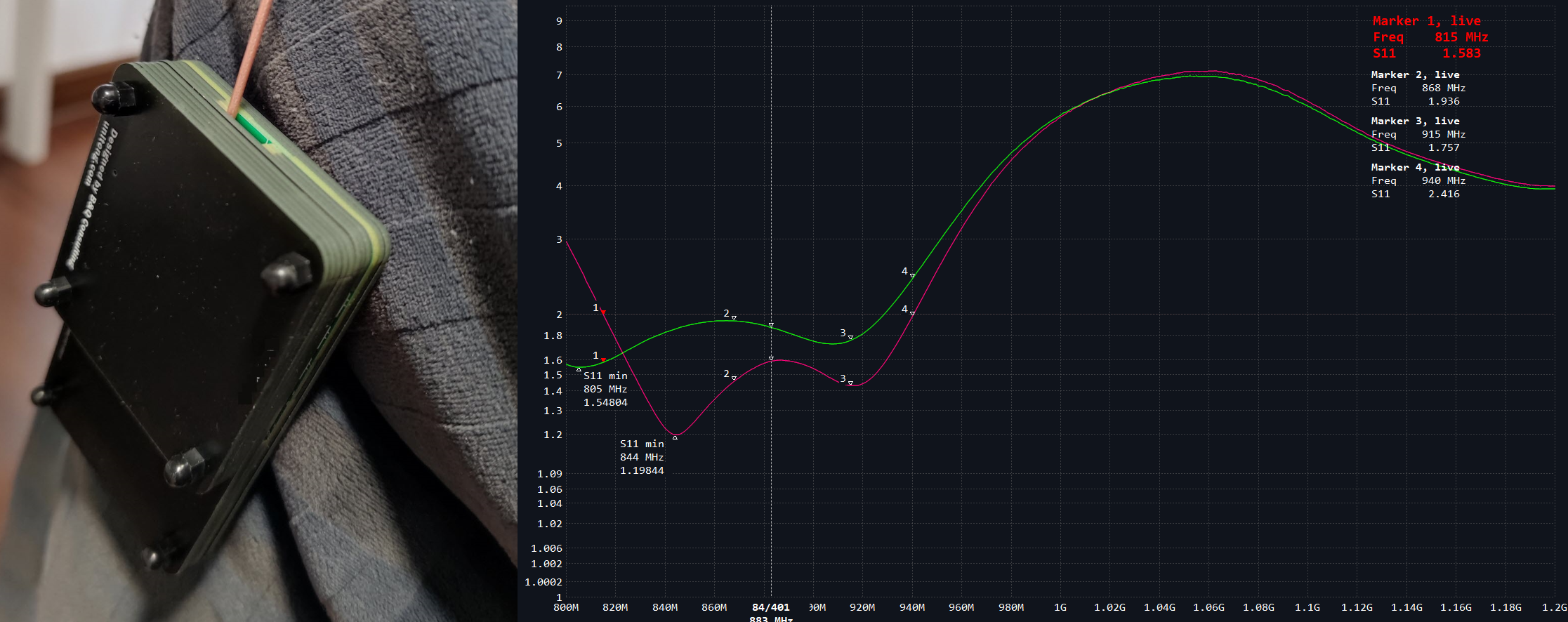This screenshot has width=1568, height=622.
Task: Click the "Marker 4, live" heading
Action: tap(1415, 167)
